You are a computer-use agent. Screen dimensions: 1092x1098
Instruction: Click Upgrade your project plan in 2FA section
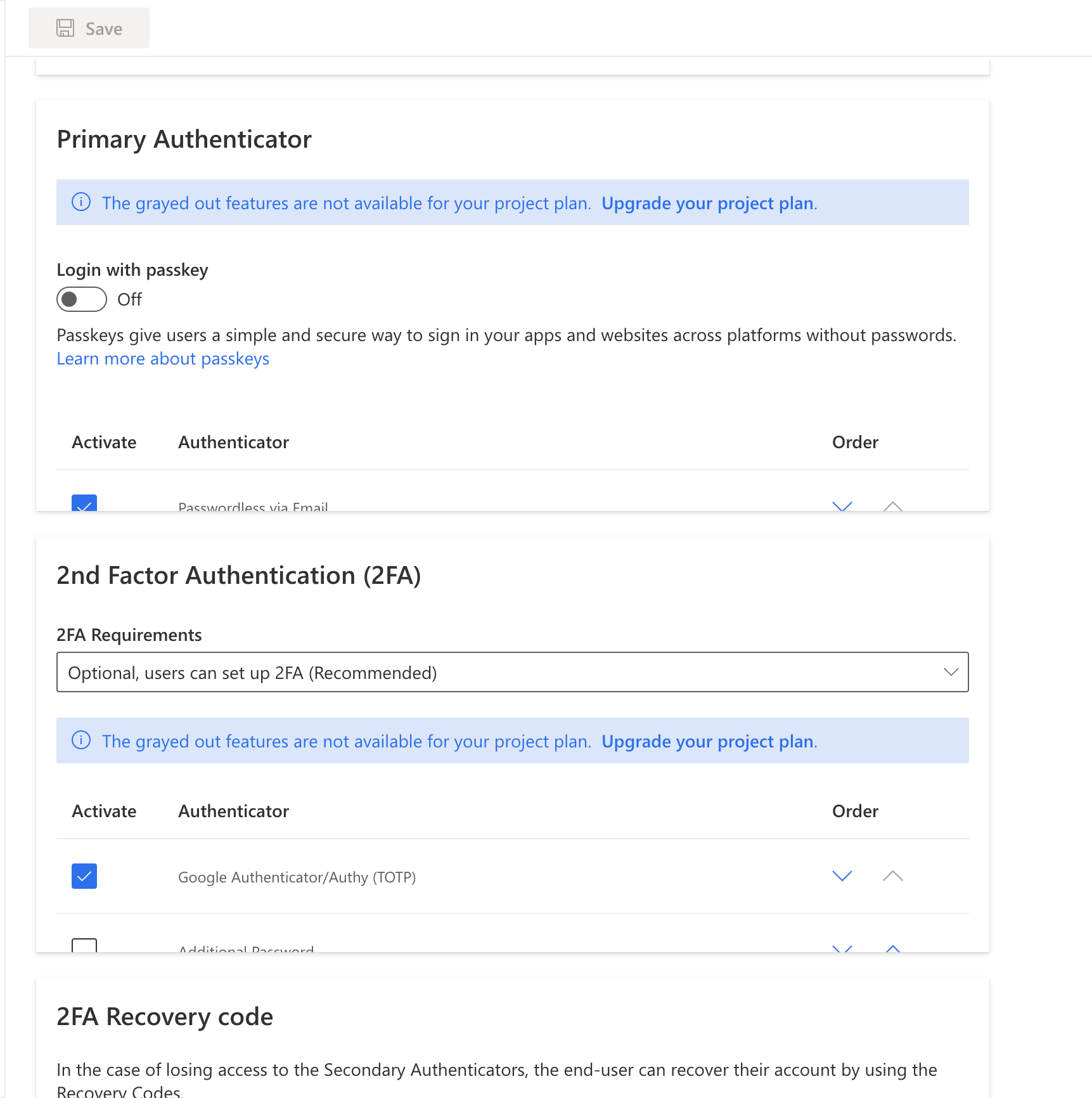(707, 740)
